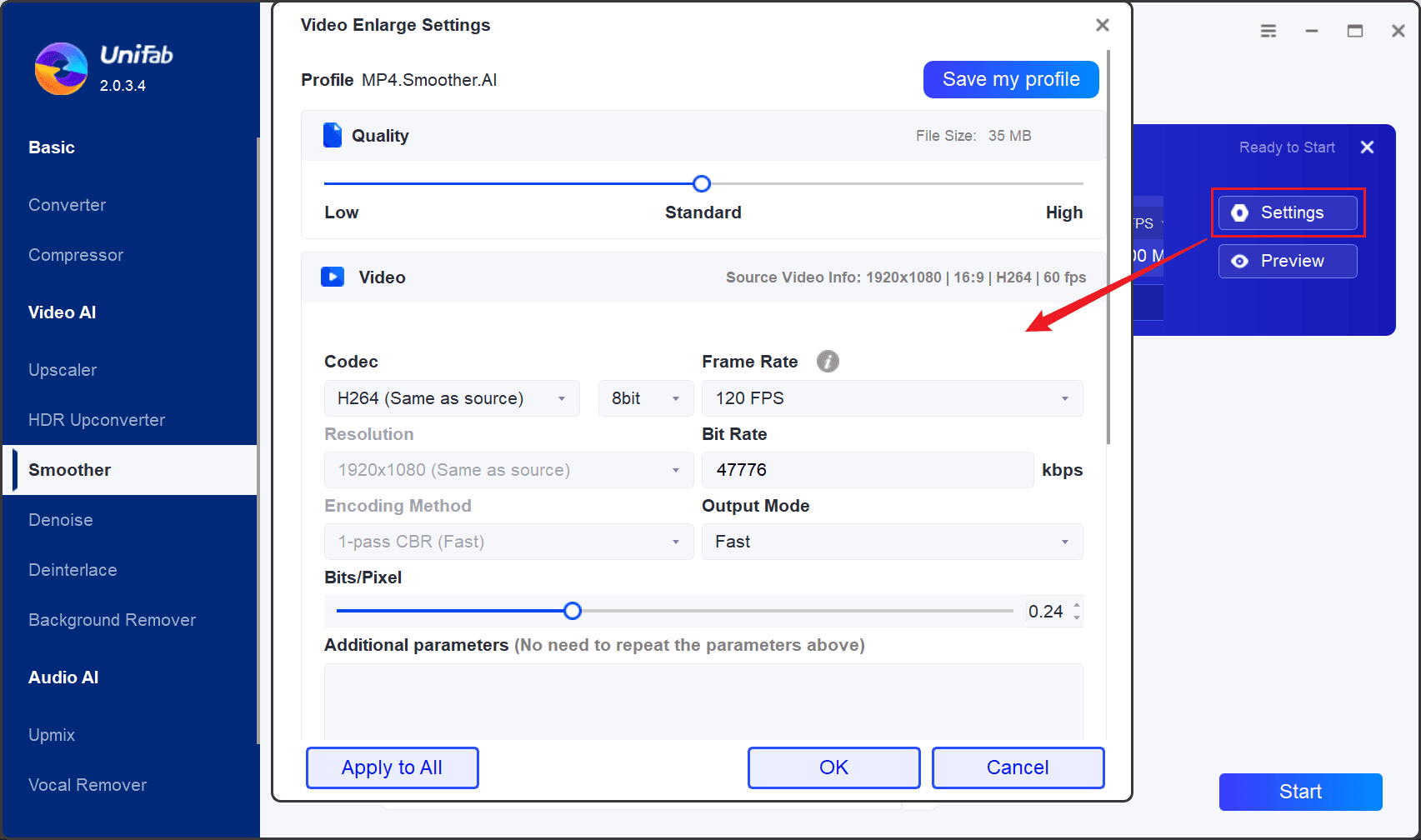1421x840 pixels.
Task: Select Background Remover in the sidebar
Action: 112,620
